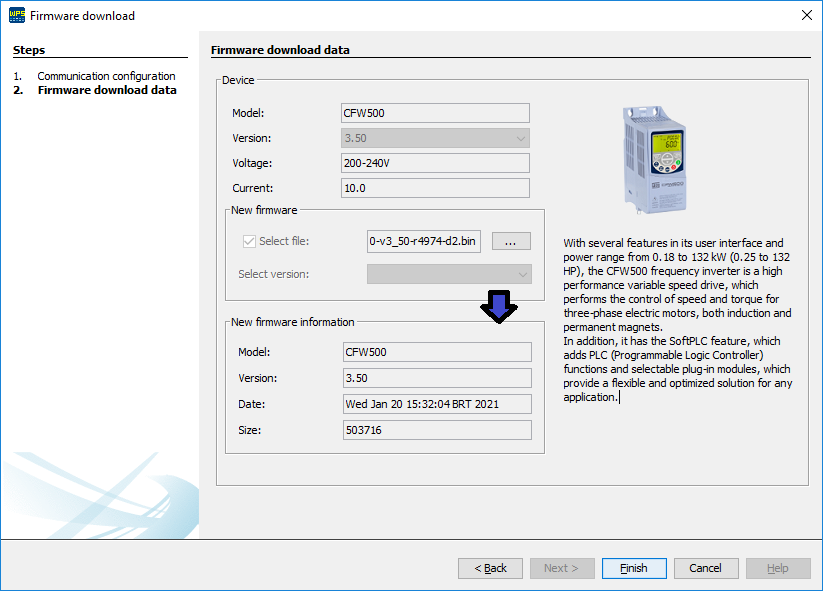Click the Finish button
The image size is (823, 591).
point(633,567)
